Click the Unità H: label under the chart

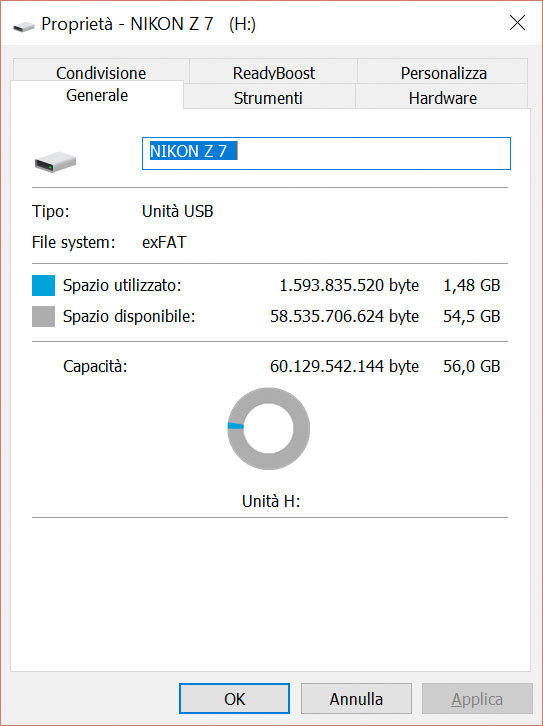click(x=271, y=501)
